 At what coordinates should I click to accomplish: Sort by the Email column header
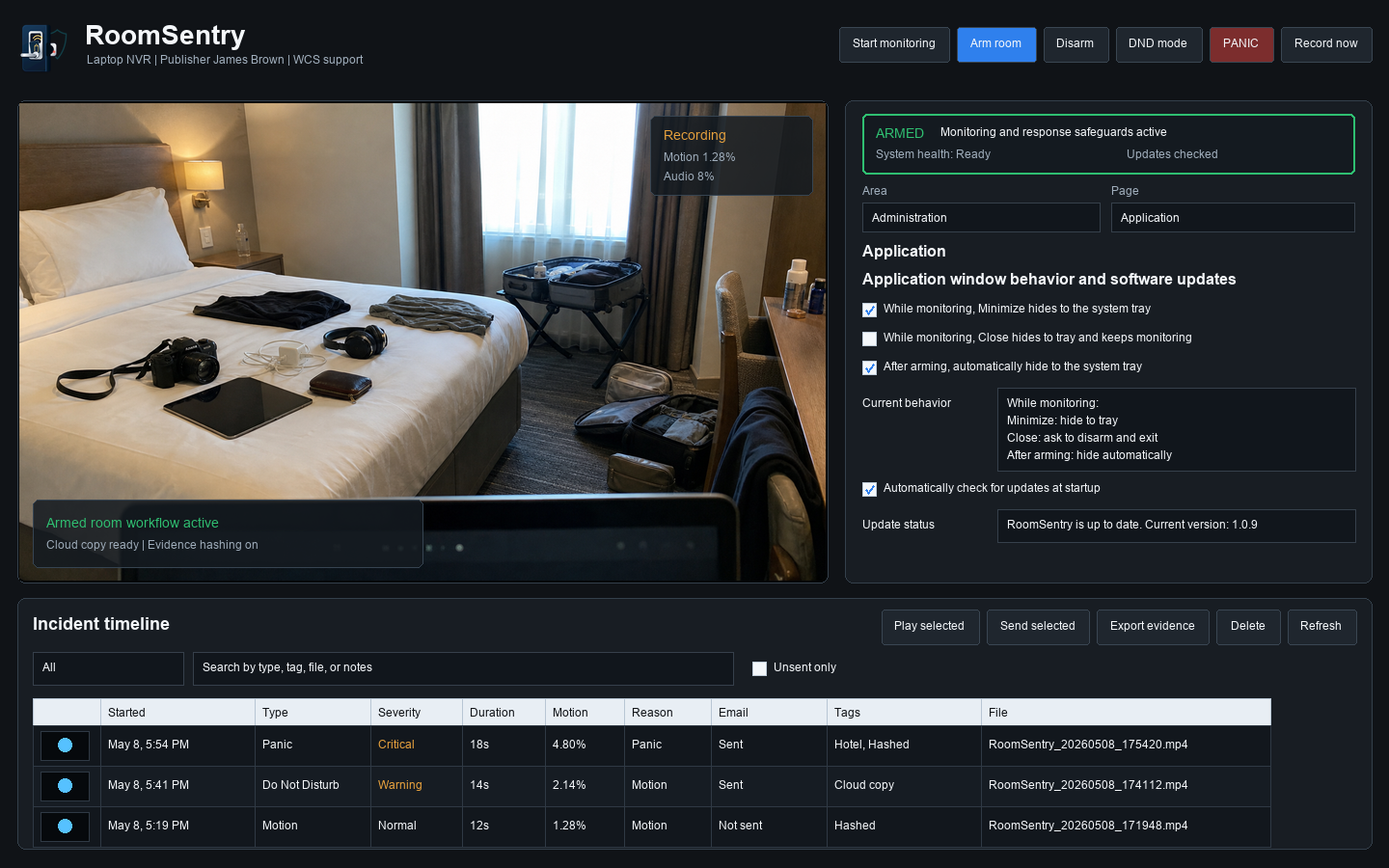point(769,713)
